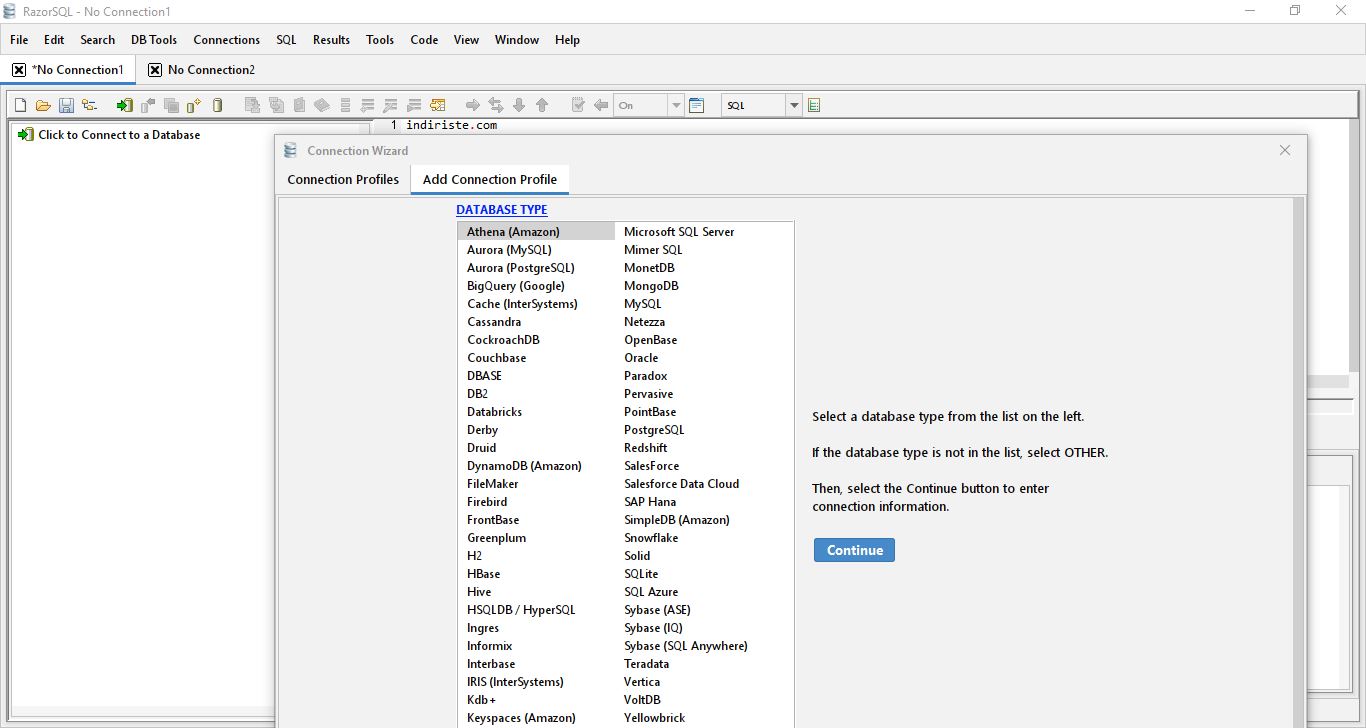The height and width of the screenshot is (728, 1366).
Task: Choose Firebird database type
Action: [487, 502]
